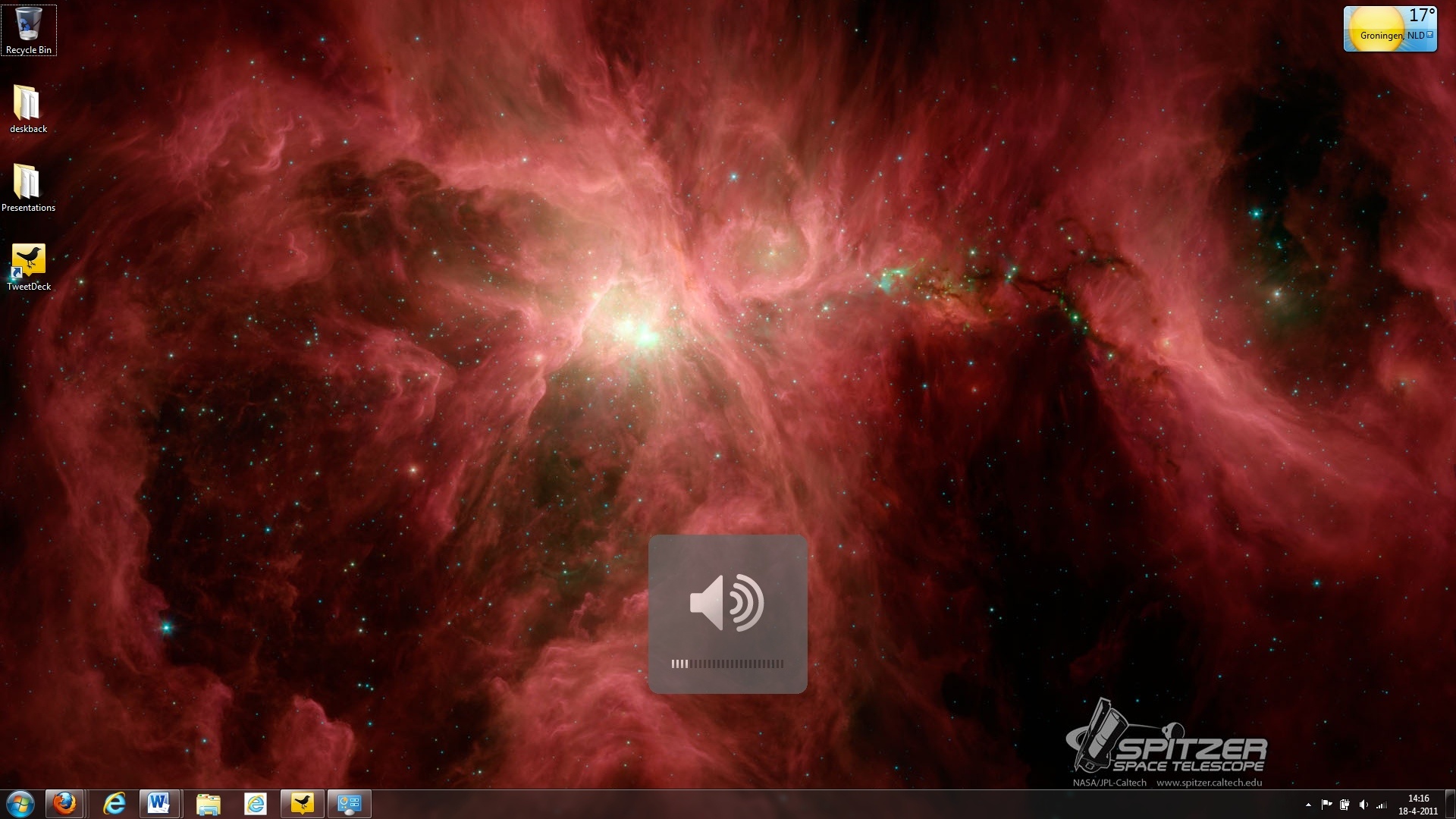The height and width of the screenshot is (819, 1456).
Task: Click the large speaker icon in overlay
Action: (726, 603)
